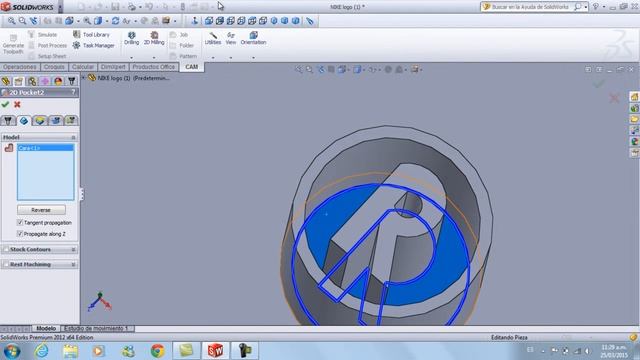Open Internet Explorer from the taskbar
This screenshot has height=360, width=640.
click(41, 351)
